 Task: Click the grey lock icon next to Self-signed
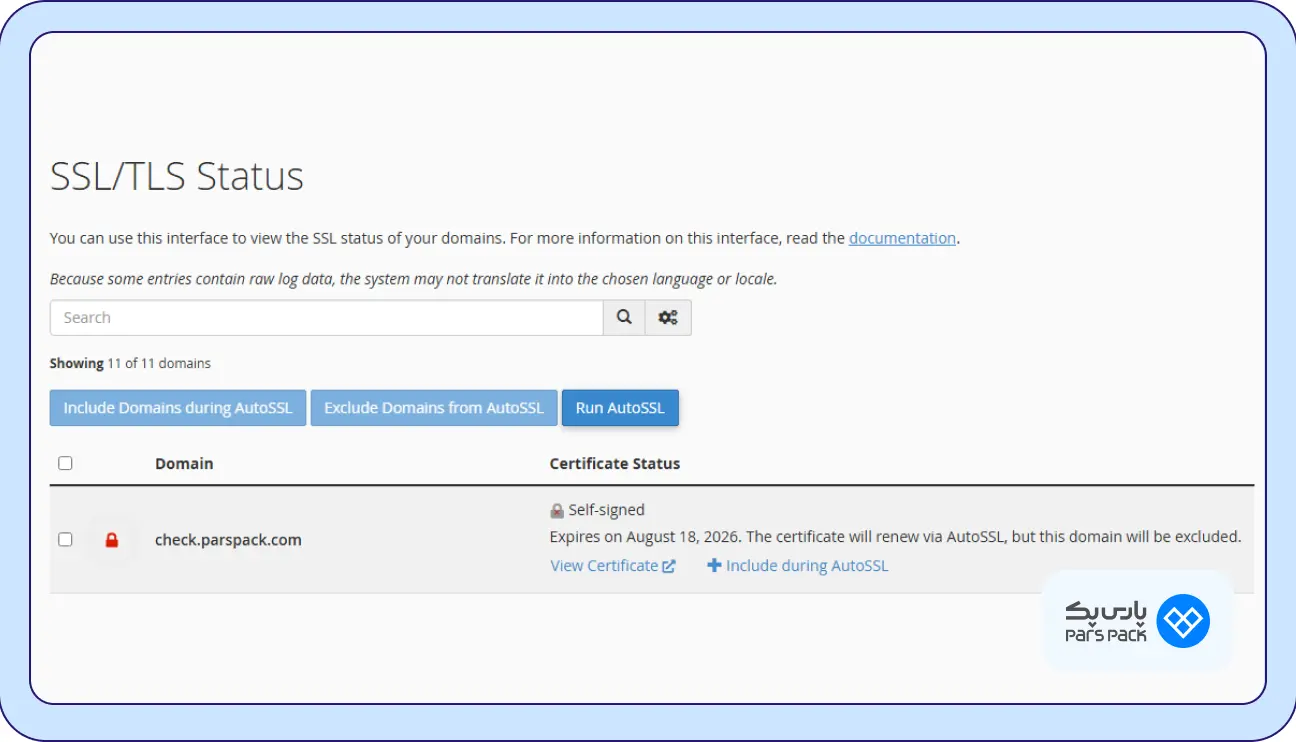coord(557,511)
